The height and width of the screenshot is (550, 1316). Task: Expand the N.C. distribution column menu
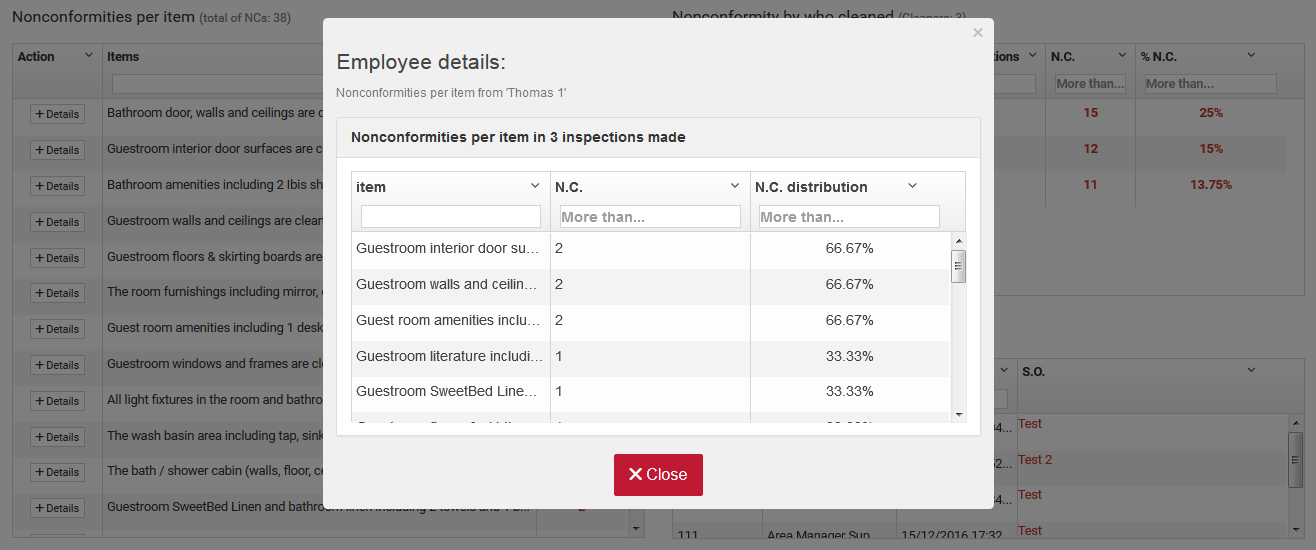[911, 186]
